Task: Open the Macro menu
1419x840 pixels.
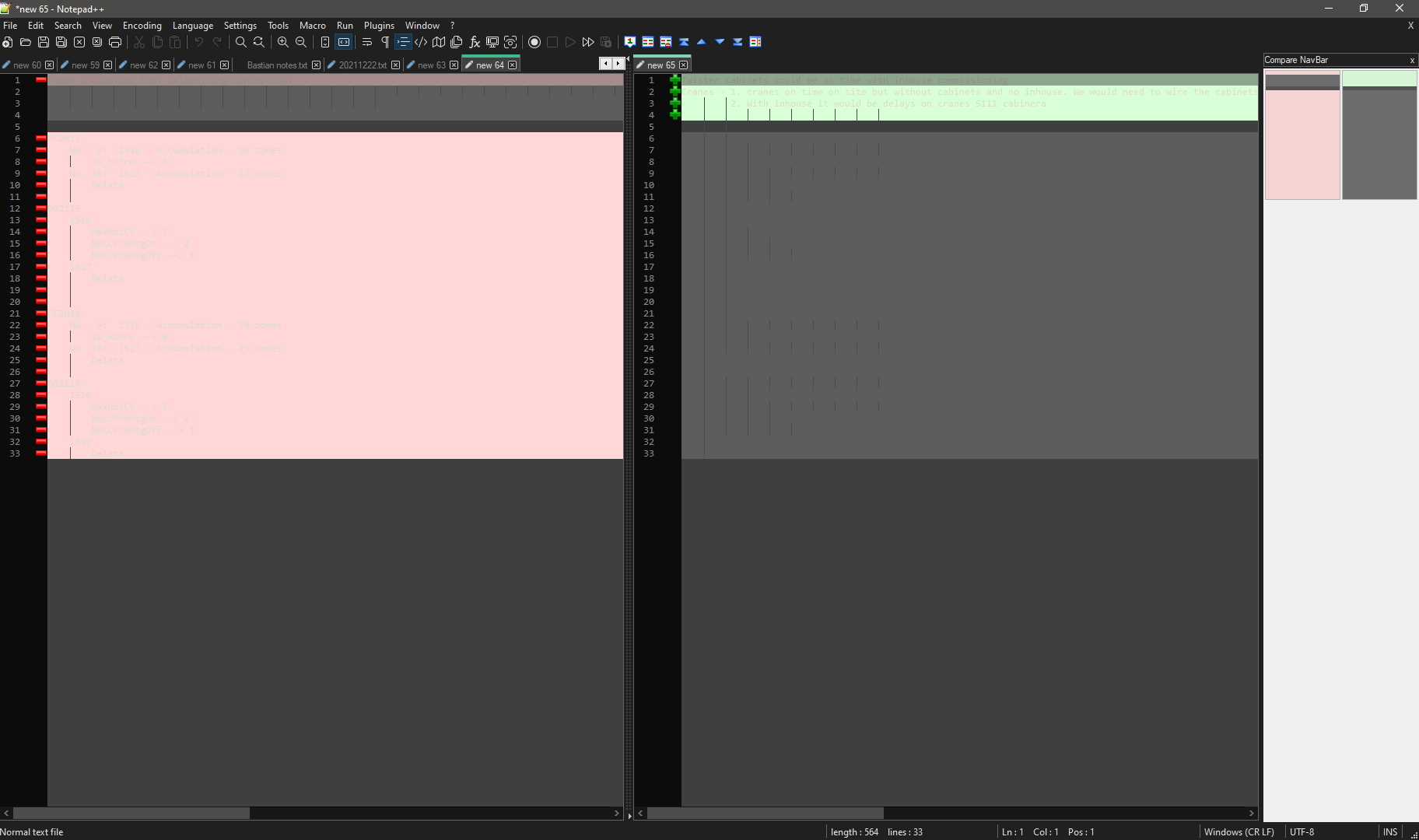Action: [x=313, y=26]
